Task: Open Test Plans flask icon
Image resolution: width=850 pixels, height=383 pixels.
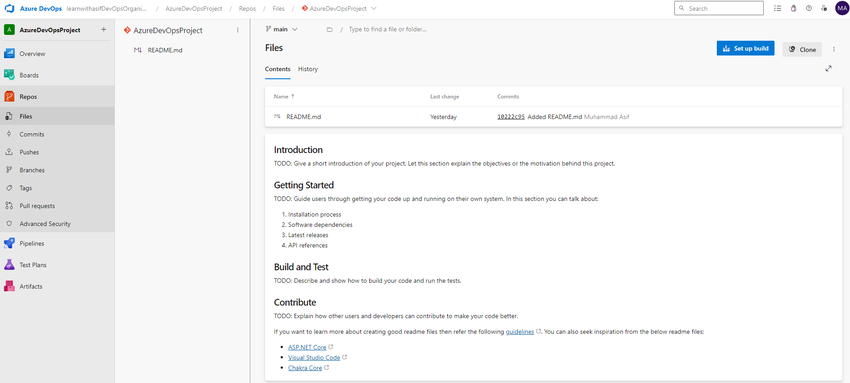Action: (x=9, y=265)
